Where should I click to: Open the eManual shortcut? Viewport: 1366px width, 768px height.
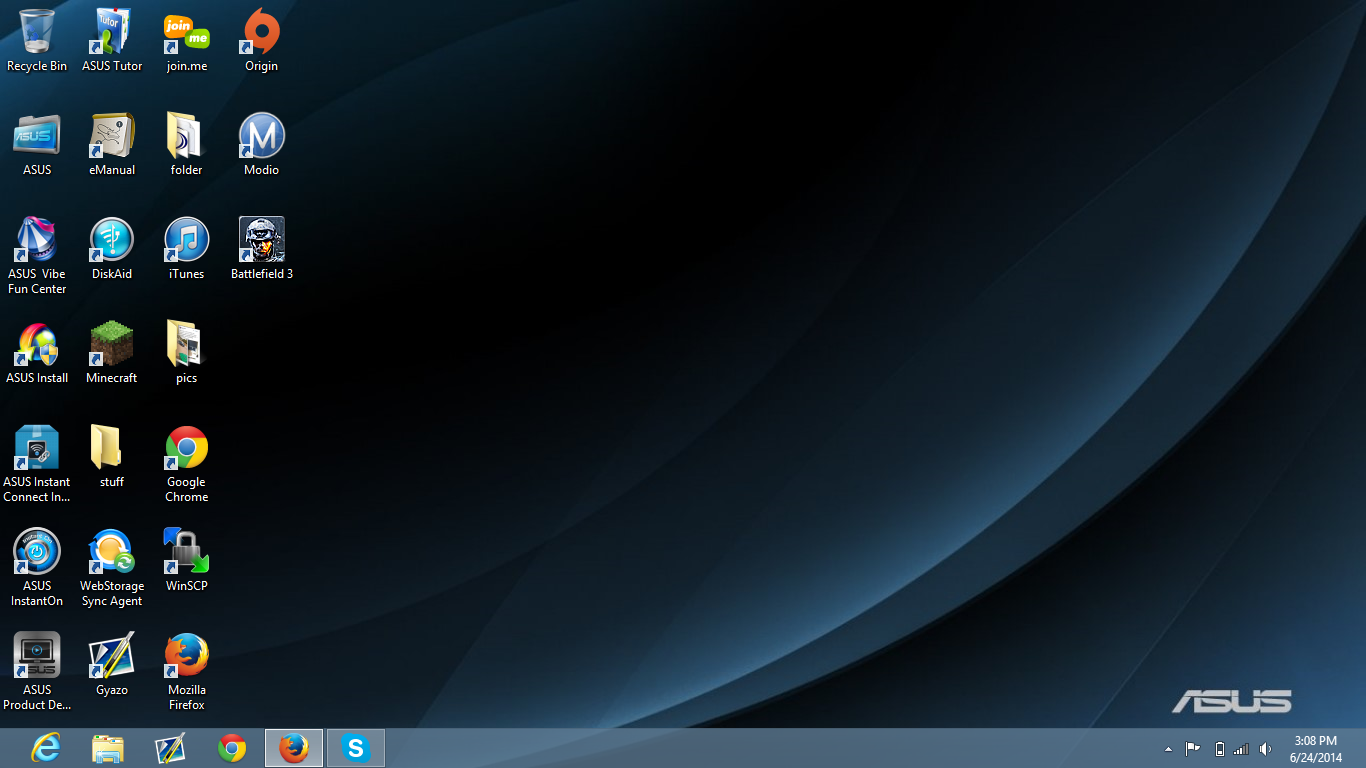[x=112, y=144]
